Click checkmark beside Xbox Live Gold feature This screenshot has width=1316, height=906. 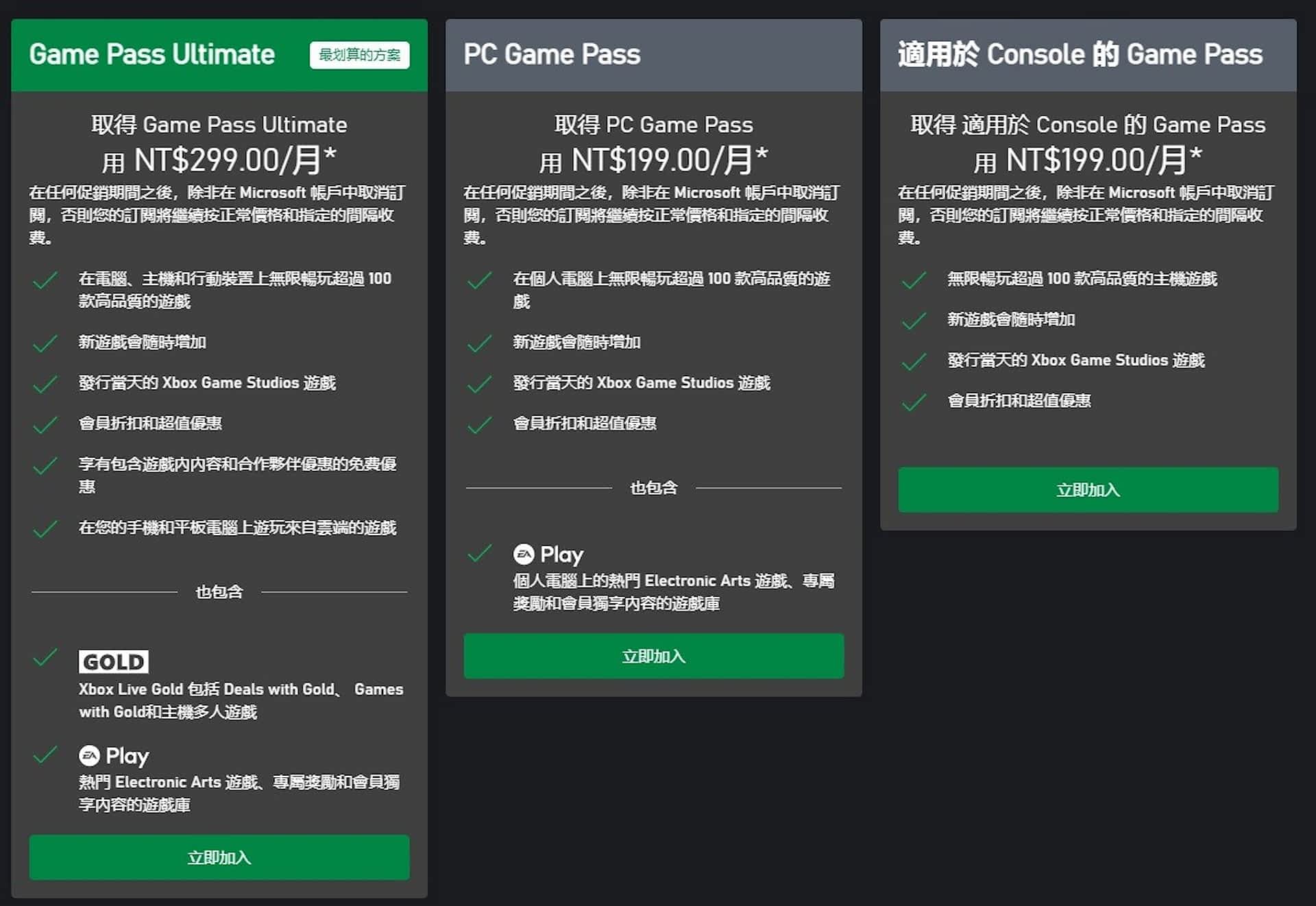[x=45, y=658]
